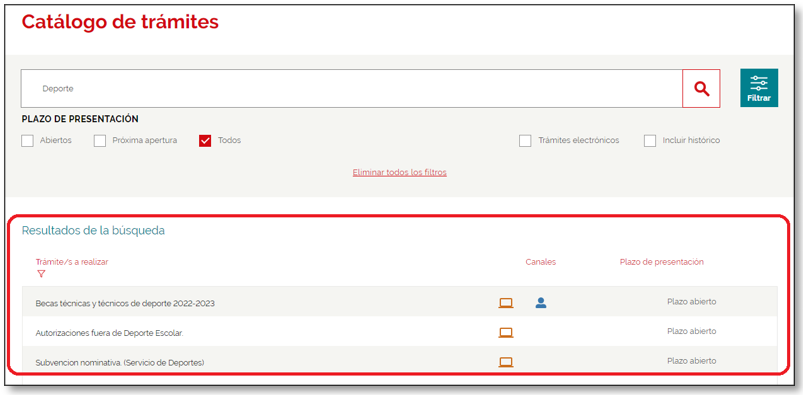The image size is (803, 395).
Task: Open Subvencion nominativa (Servicio de Deportes)
Action: 120,363
